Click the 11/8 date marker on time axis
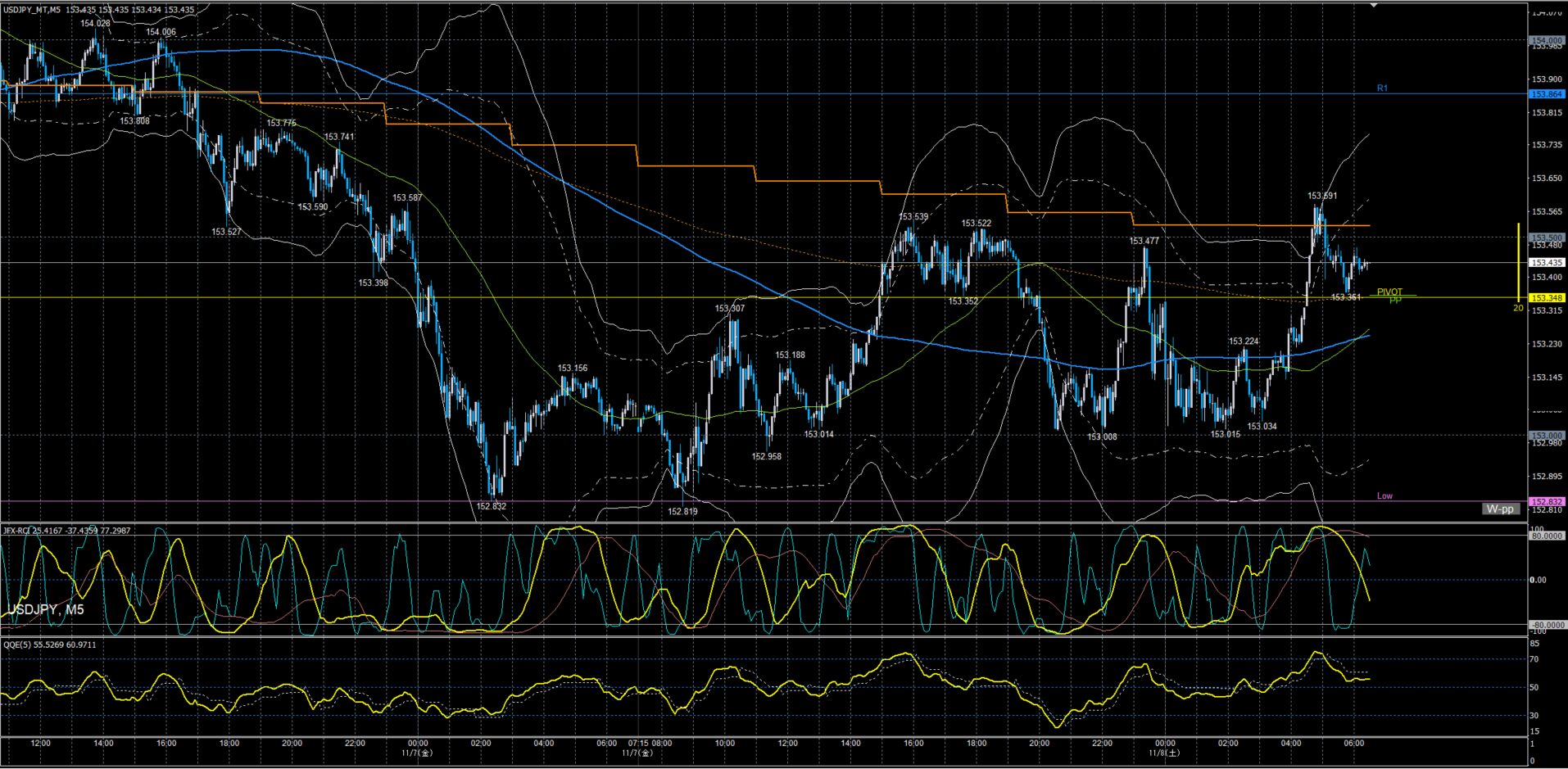 click(x=1164, y=752)
